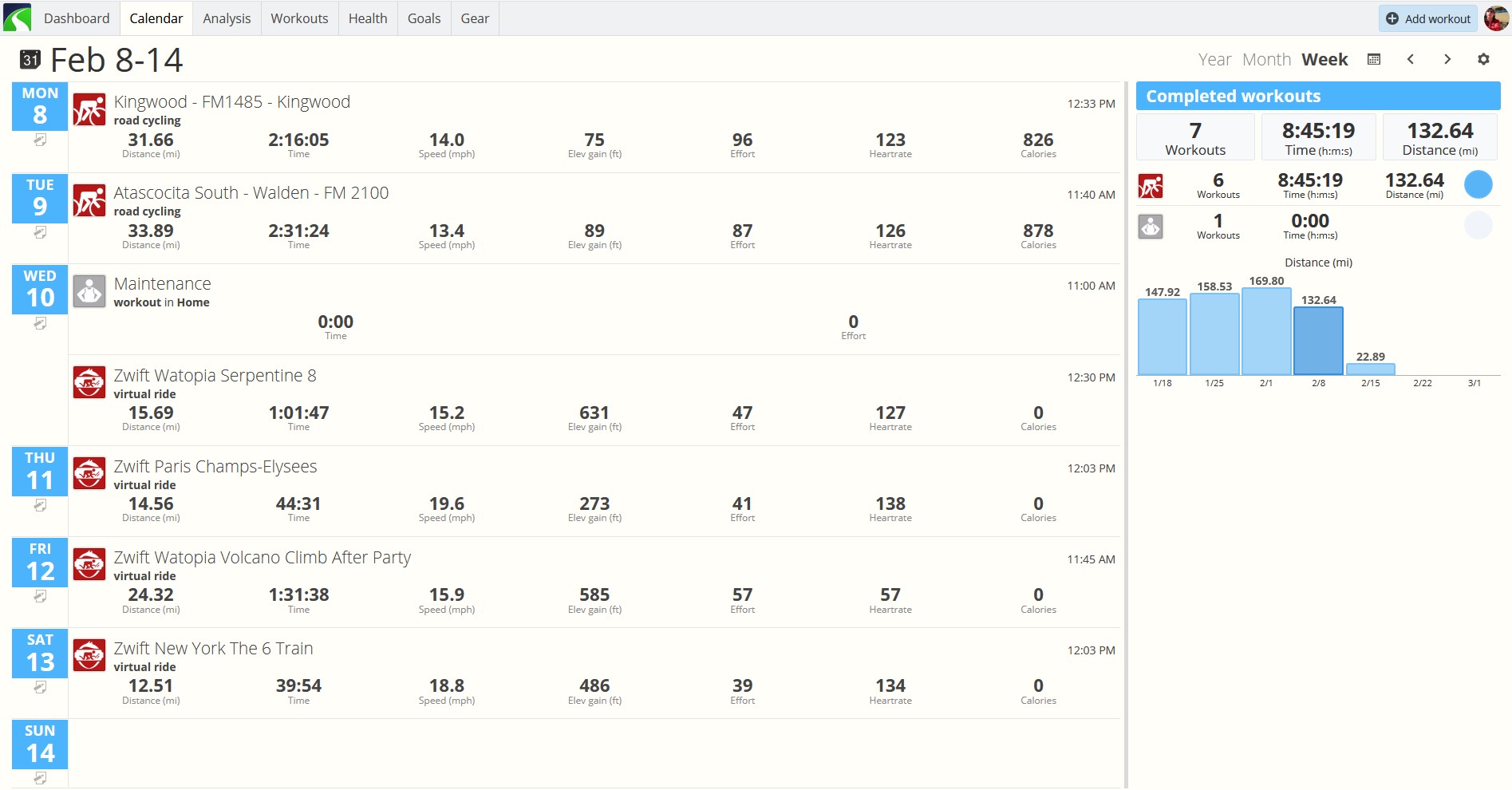Click the Maintenance workout icon
1512x790 pixels.
(89, 292)
